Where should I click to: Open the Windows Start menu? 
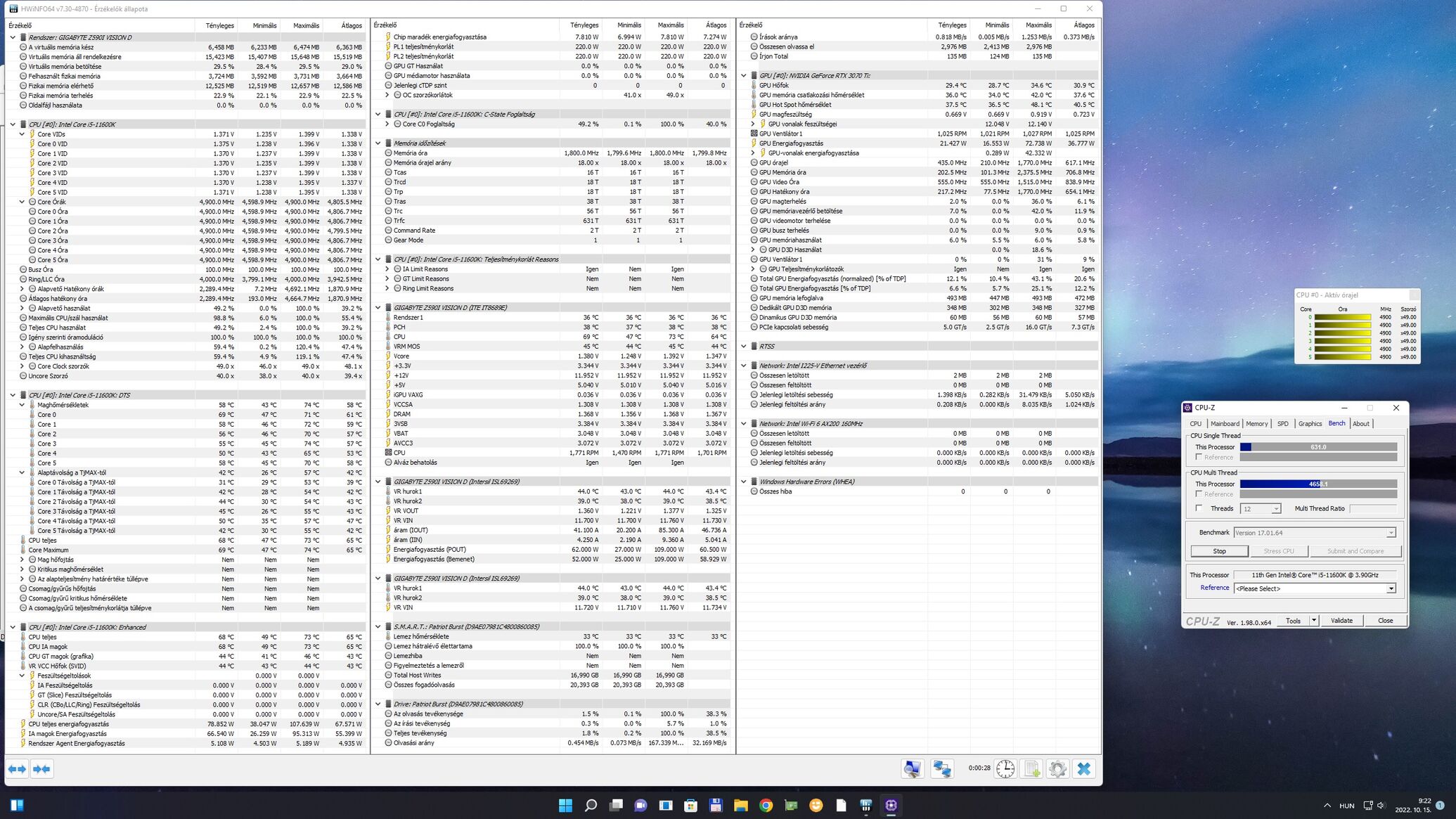(x=565, y=806)
